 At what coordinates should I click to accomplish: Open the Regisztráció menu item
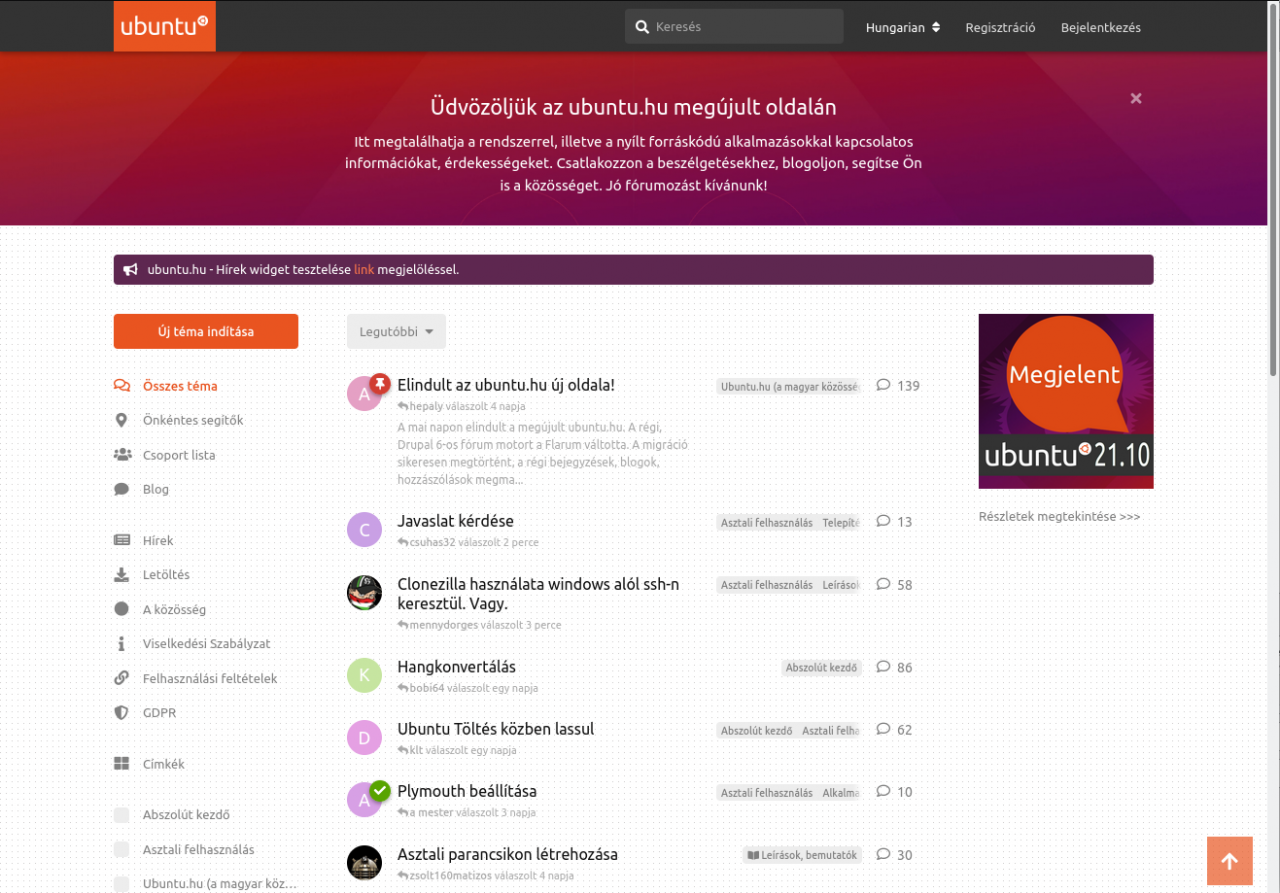point(1000,27)
